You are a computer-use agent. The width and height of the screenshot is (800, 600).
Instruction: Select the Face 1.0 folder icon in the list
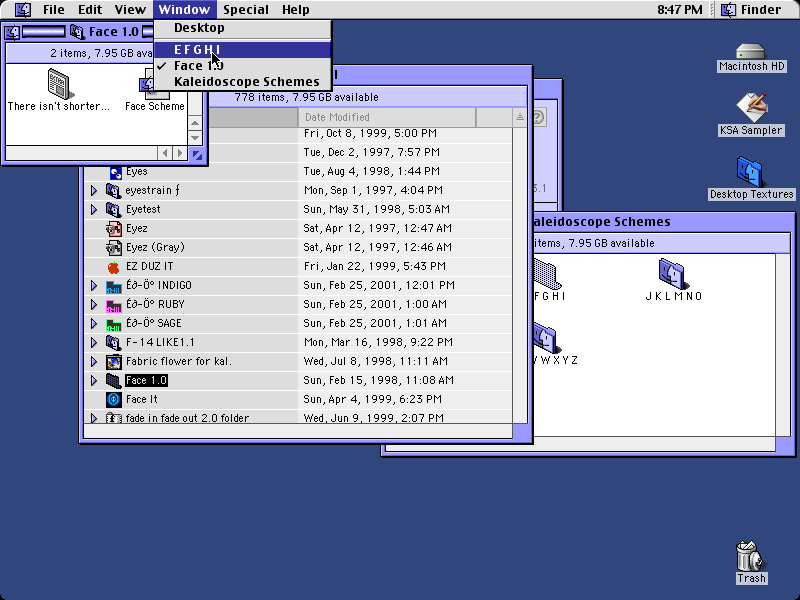[113, 381]
